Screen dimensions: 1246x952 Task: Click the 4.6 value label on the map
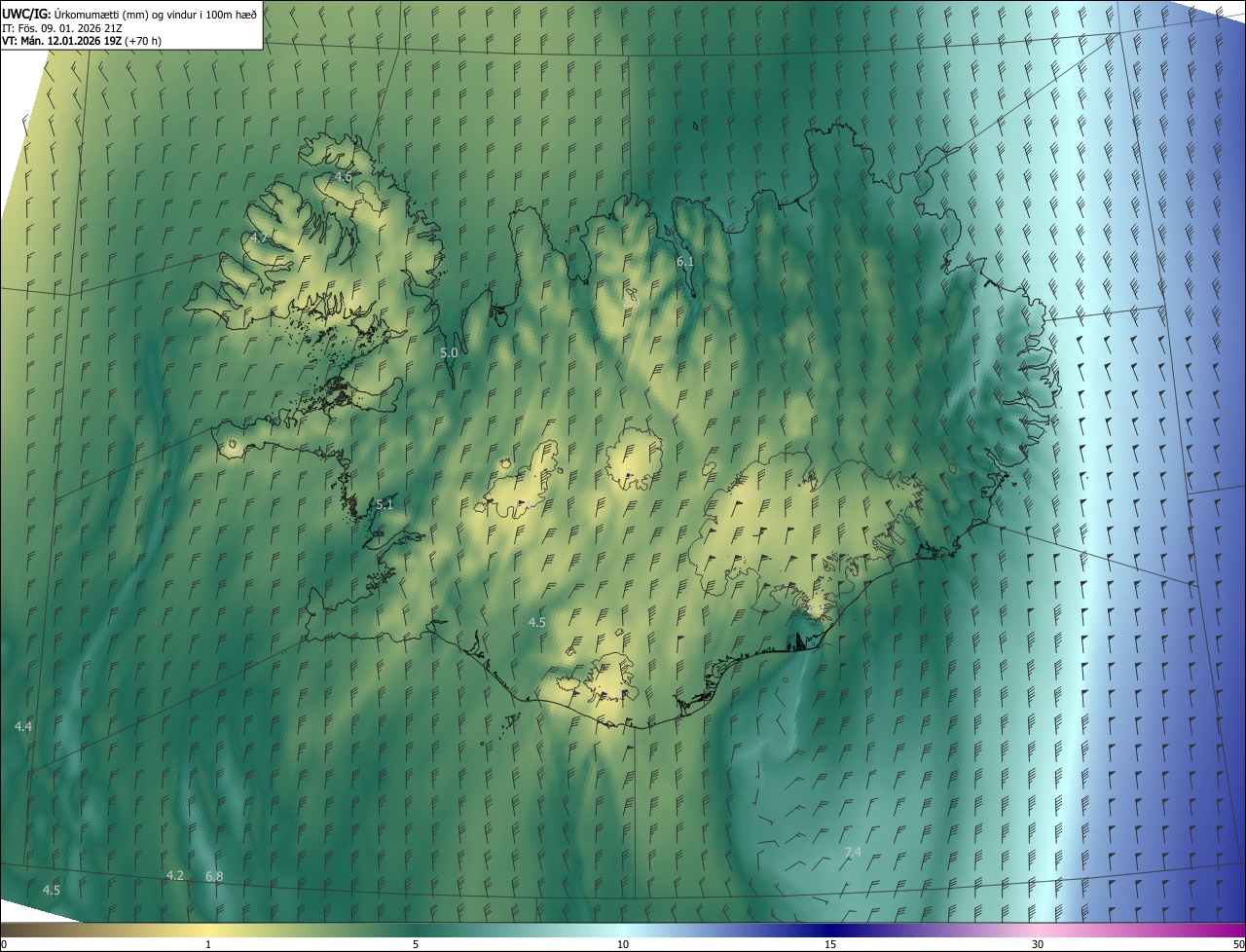pyautogui.click(x=343, y=177)
